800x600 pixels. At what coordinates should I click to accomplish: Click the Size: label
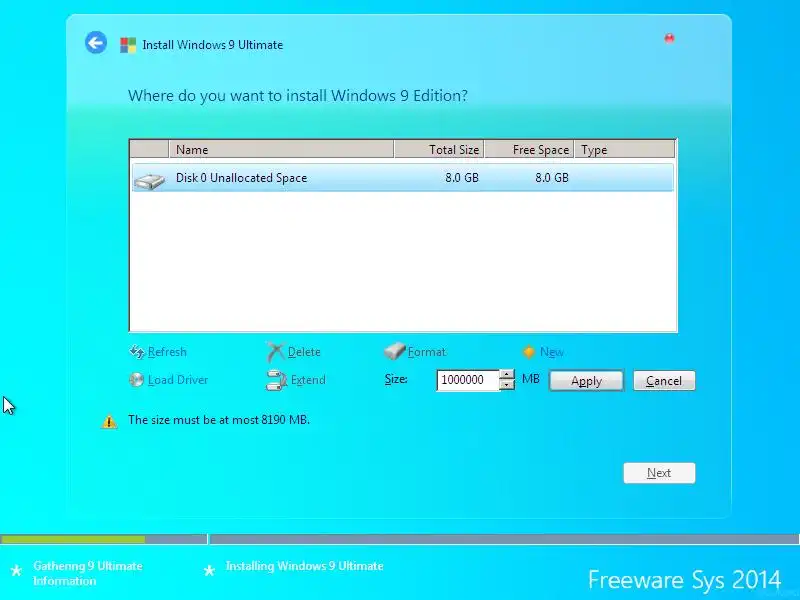point(396,379)
